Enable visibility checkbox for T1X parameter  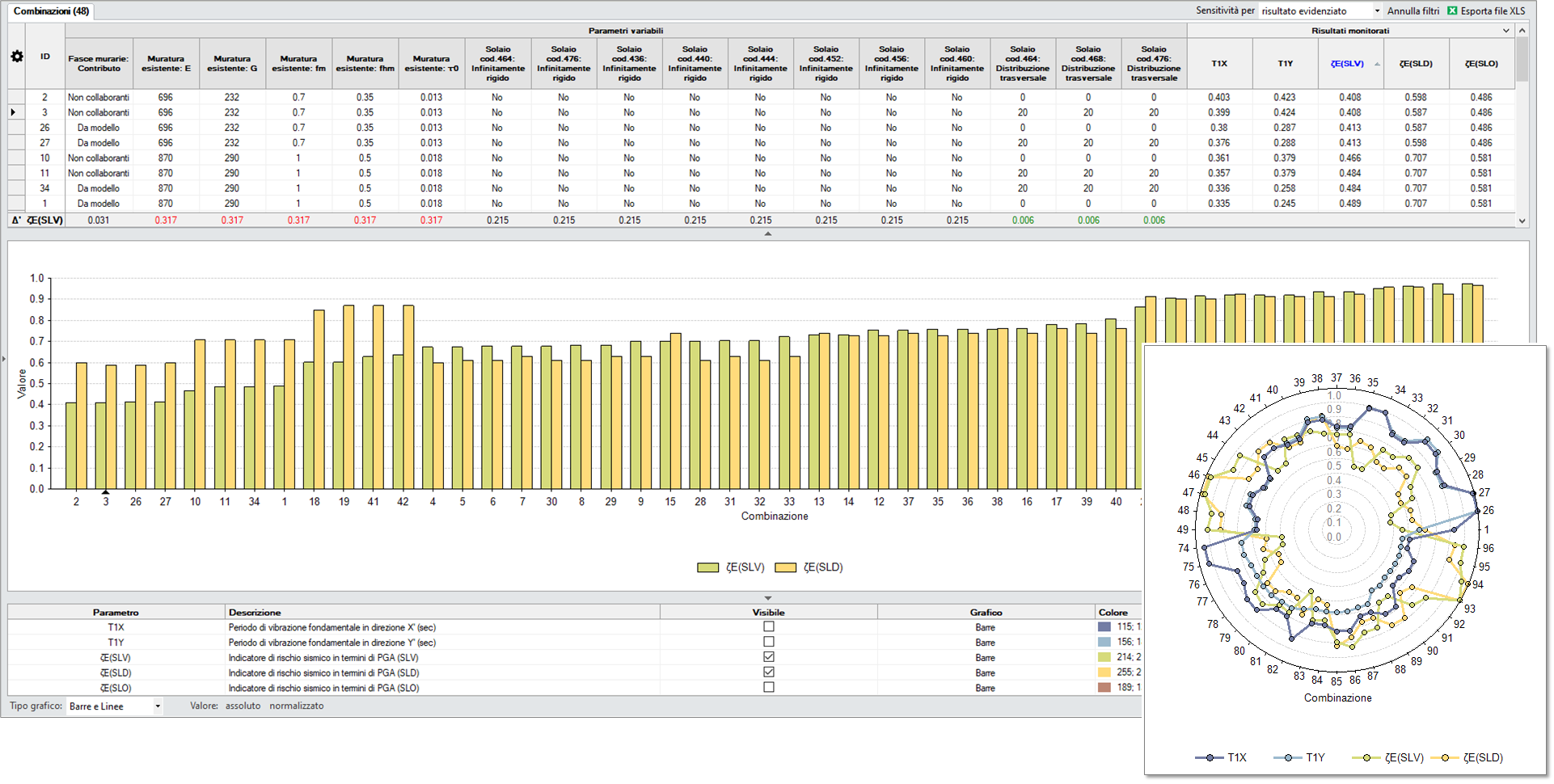coord(768,626)
